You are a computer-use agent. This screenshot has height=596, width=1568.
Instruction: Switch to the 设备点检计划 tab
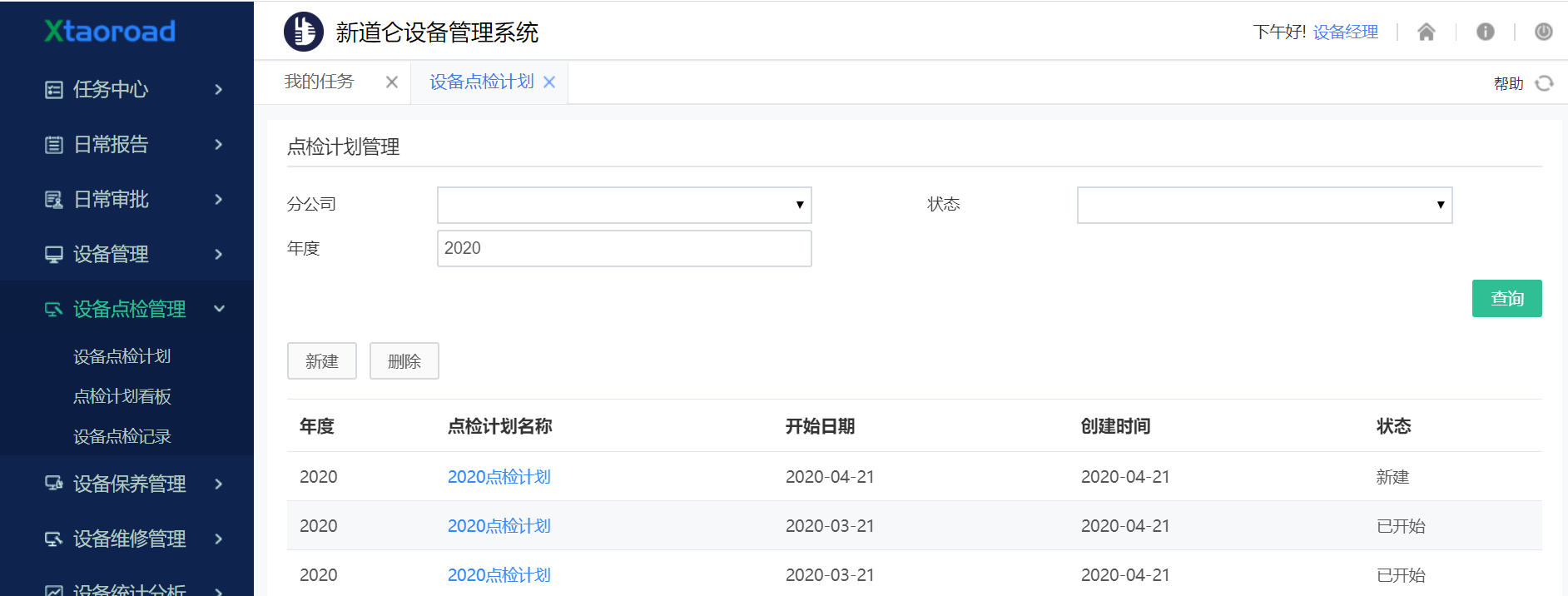coord(482,82)
